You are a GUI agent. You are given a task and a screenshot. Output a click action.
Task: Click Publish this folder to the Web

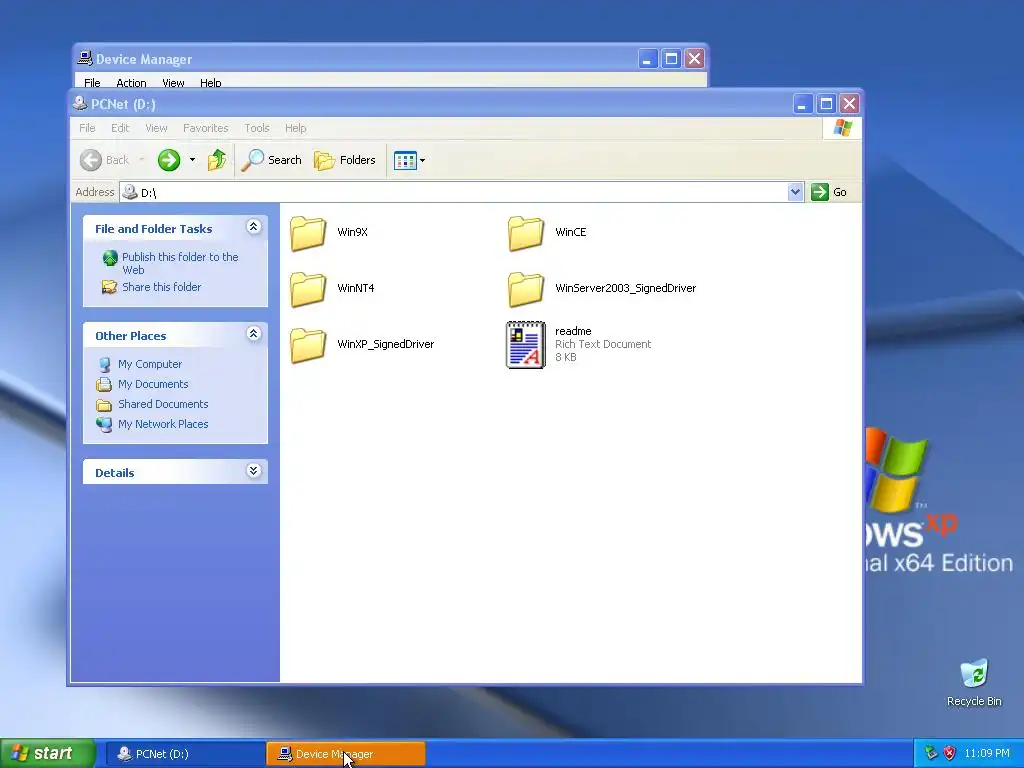(x=180, y=263)
